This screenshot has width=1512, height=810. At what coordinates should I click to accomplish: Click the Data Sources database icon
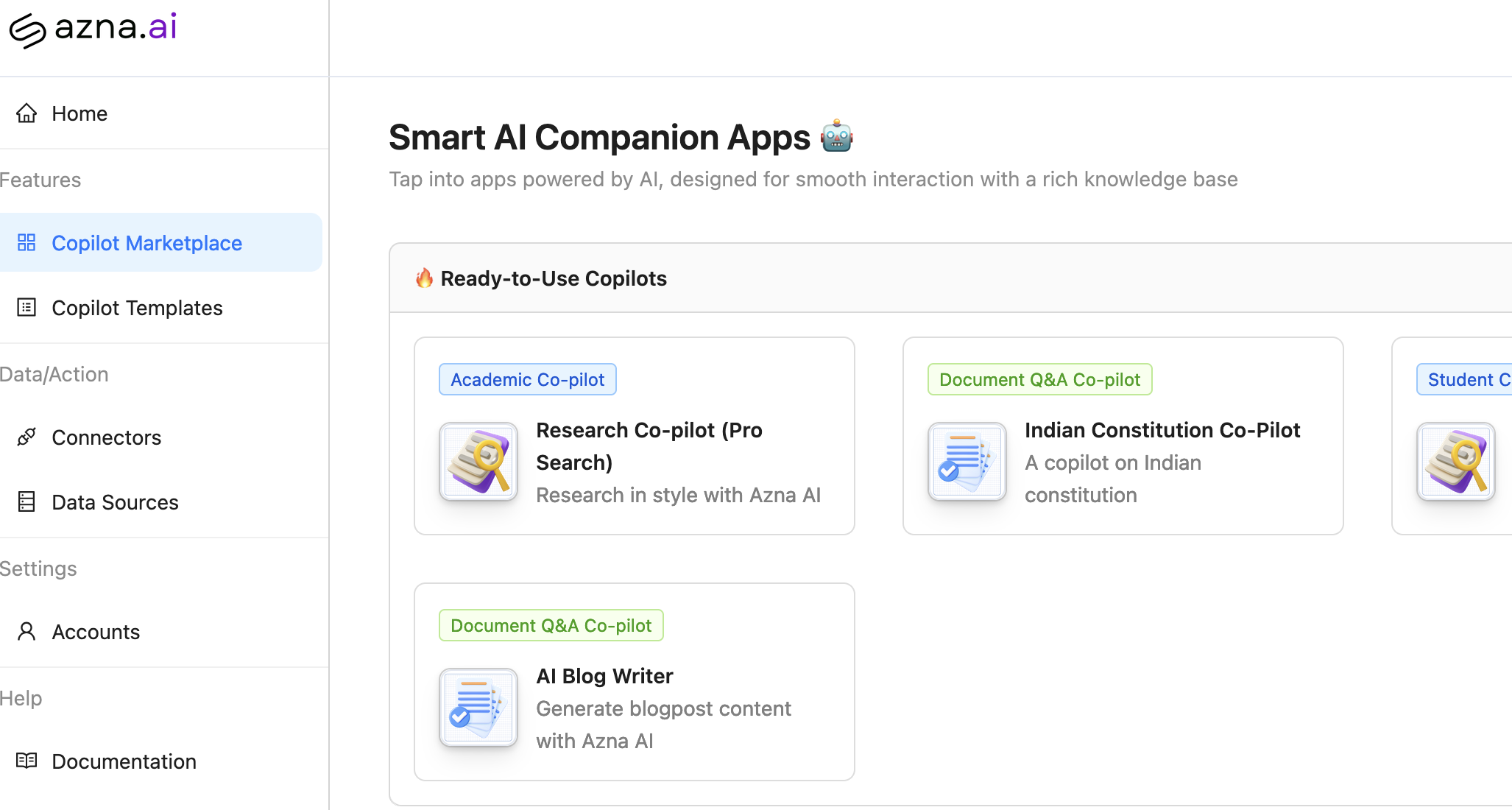27,502
